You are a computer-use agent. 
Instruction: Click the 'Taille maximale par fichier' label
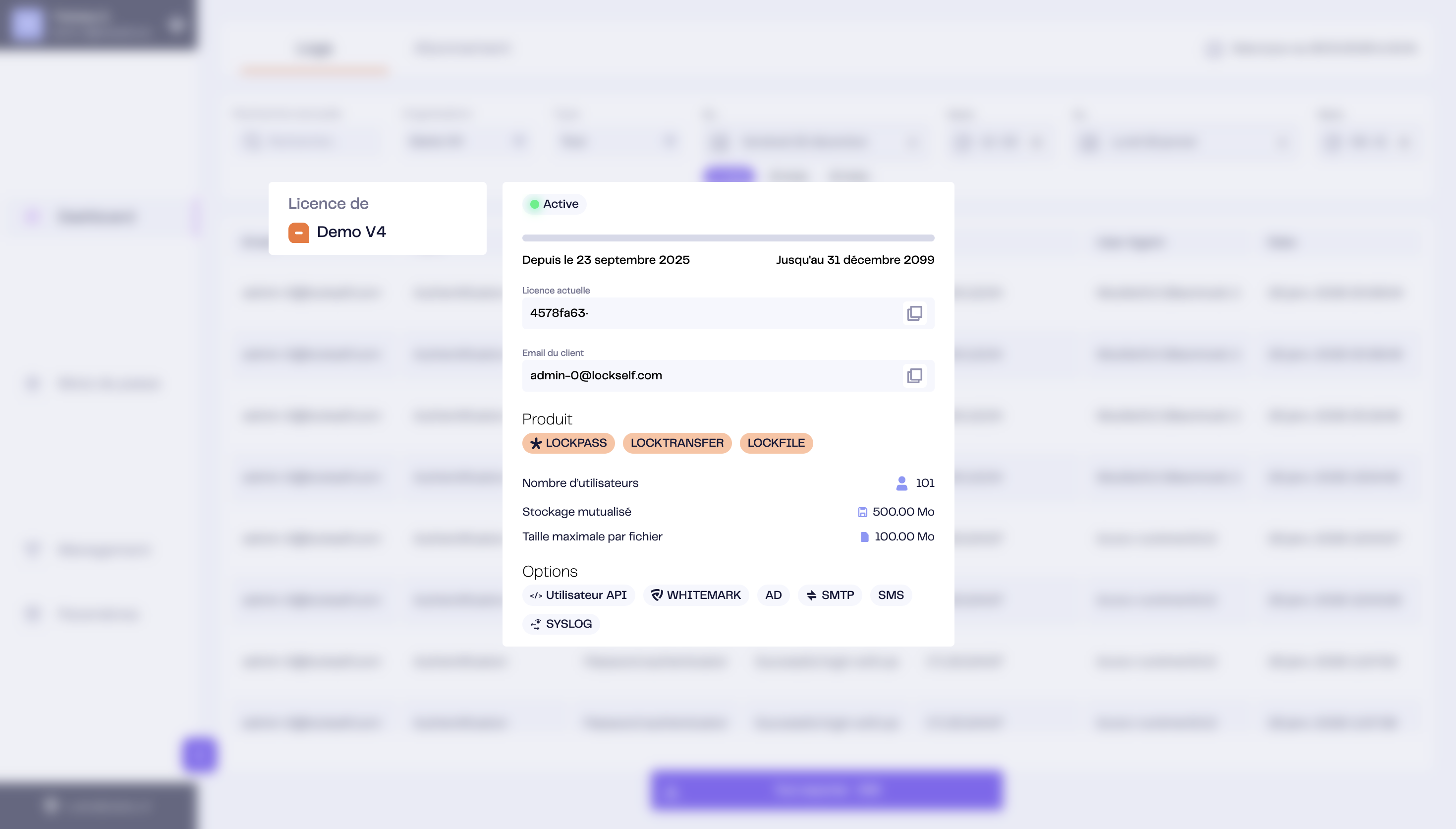592,536
